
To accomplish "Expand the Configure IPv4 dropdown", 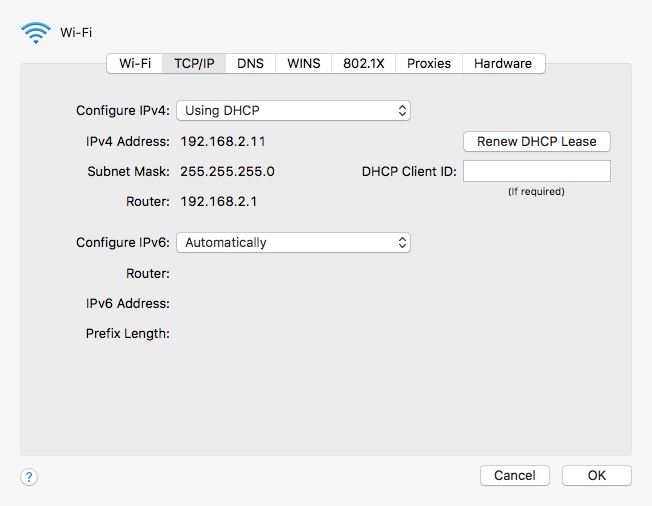I will 293,111.
